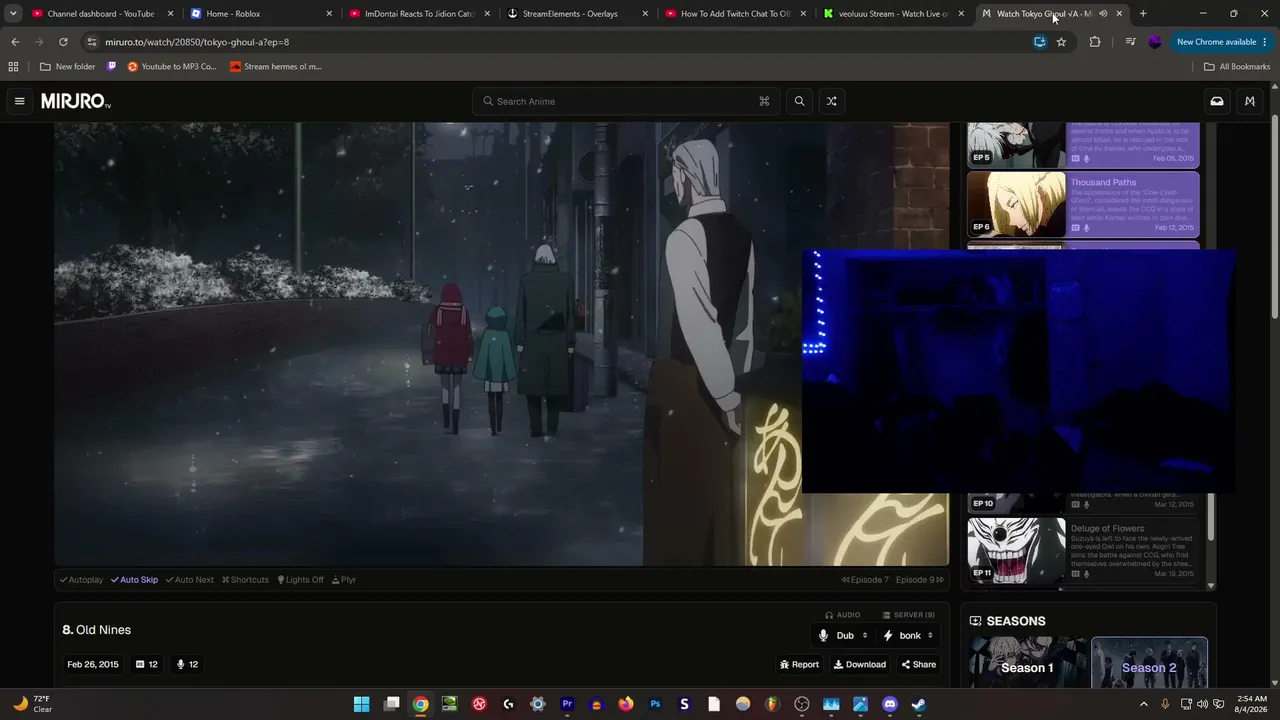The width and height of the screenshot is (1280, 720).
Task: View site information icon in address bar
Action: (92, 42)
